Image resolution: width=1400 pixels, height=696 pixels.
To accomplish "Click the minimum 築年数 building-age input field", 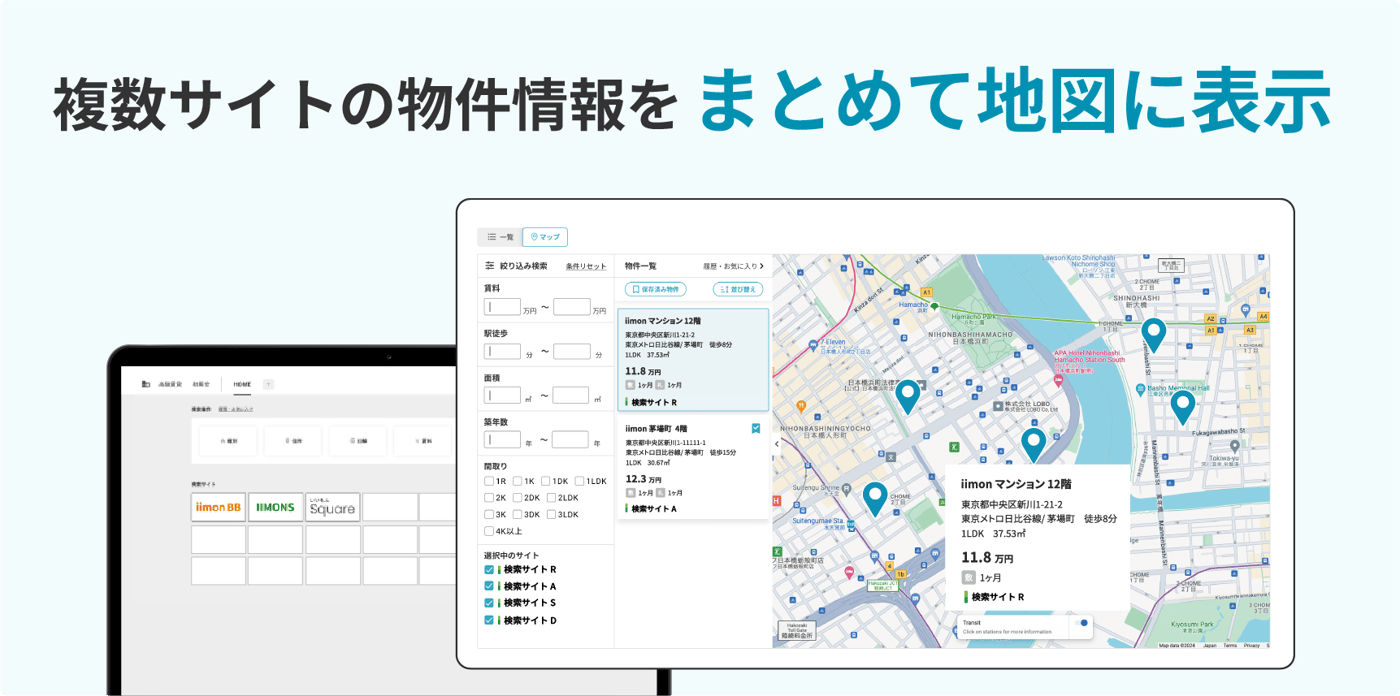I will [503, 439].
